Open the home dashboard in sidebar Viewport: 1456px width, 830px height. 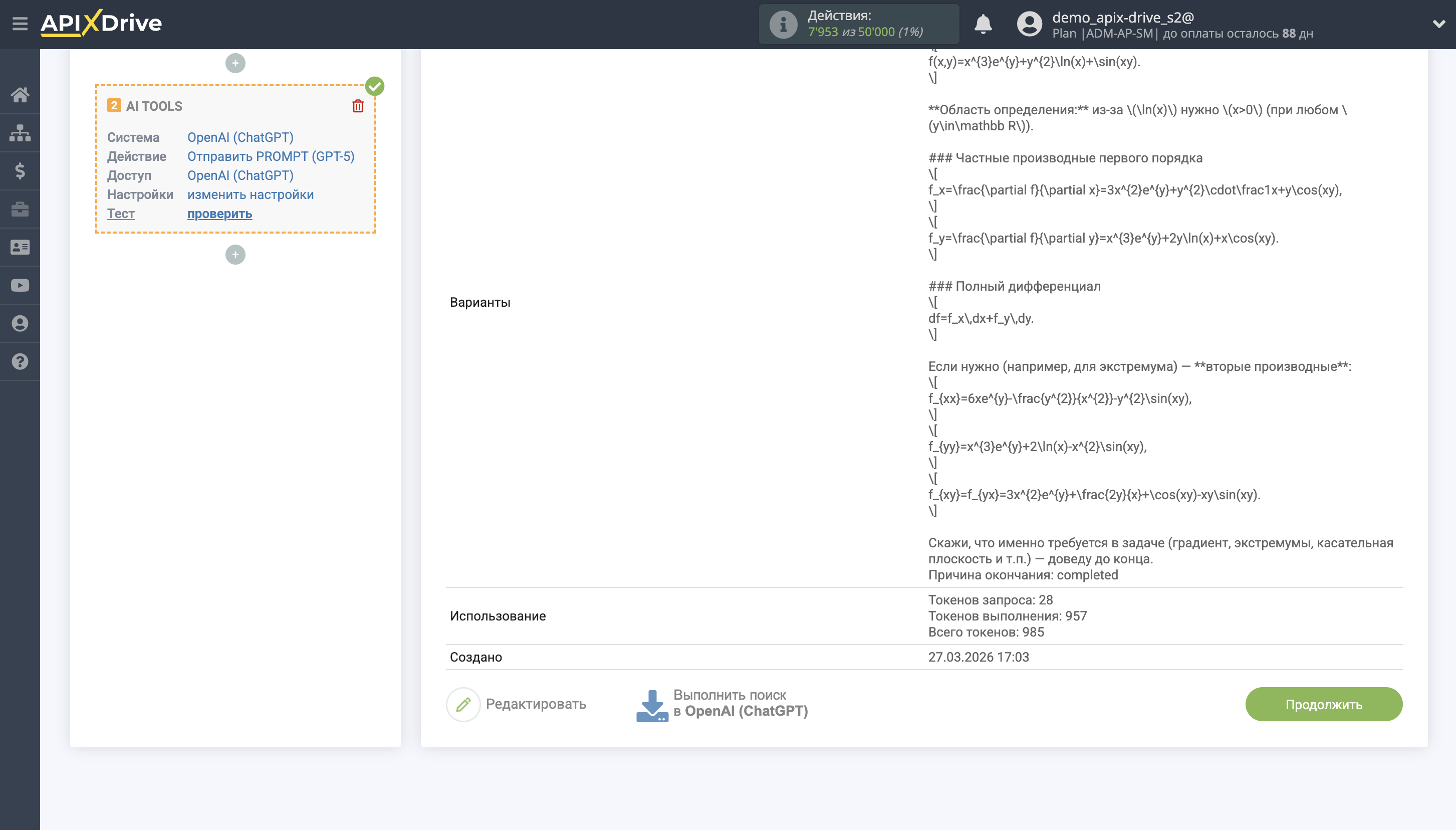(21, 95)
